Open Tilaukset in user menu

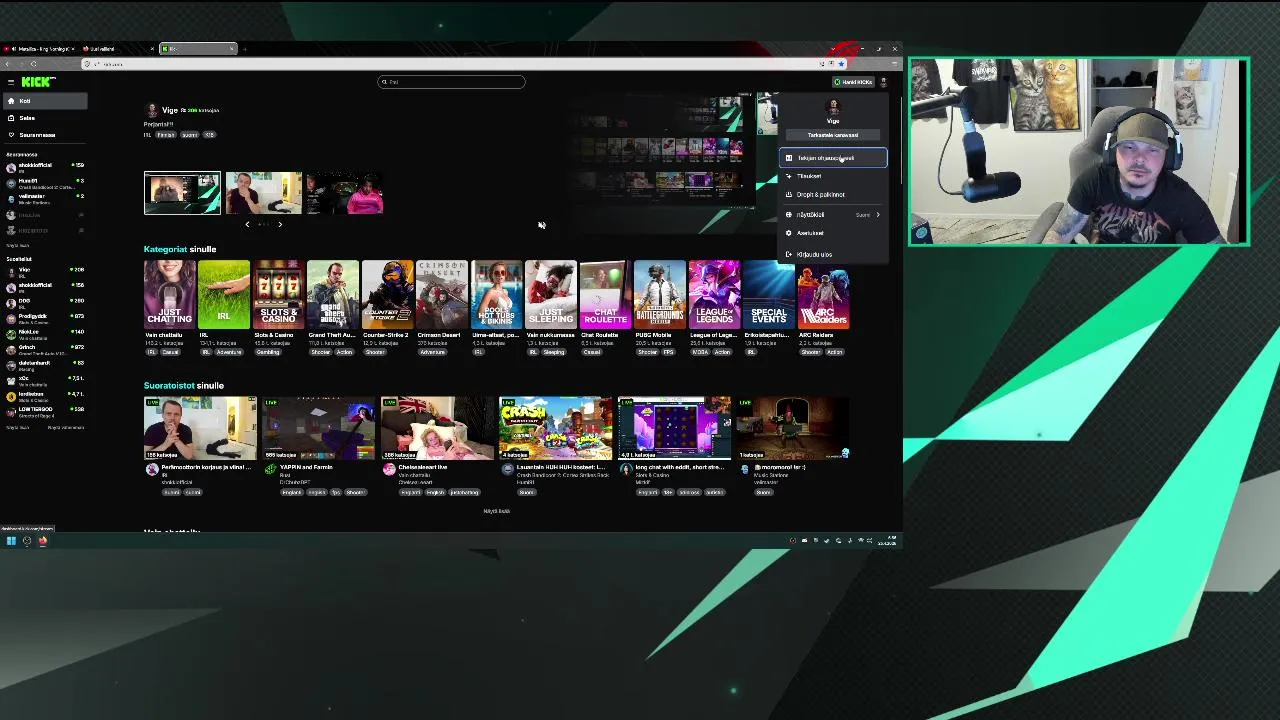coord(833,176)
